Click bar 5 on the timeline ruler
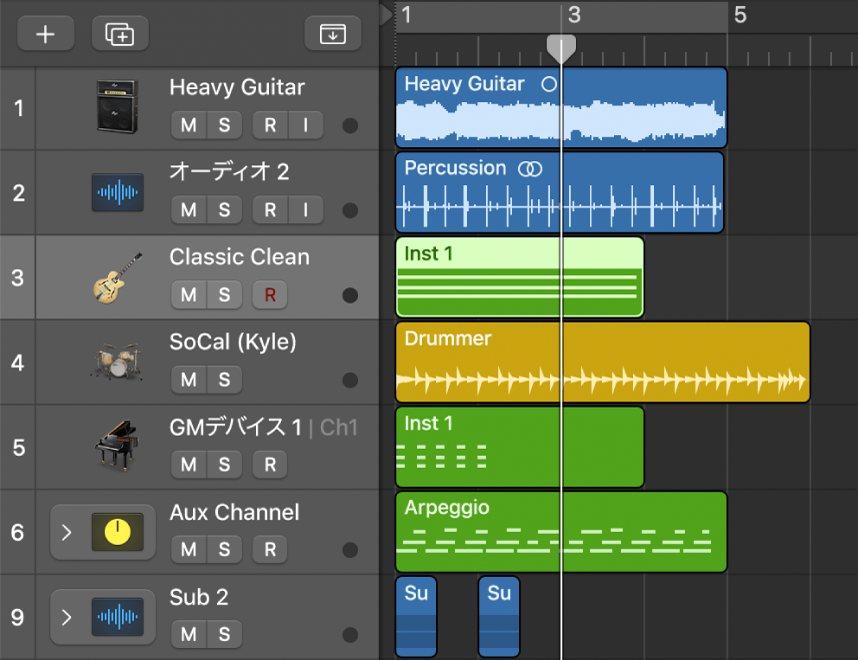Screen dimensions: 859x660 pos(739,15)
